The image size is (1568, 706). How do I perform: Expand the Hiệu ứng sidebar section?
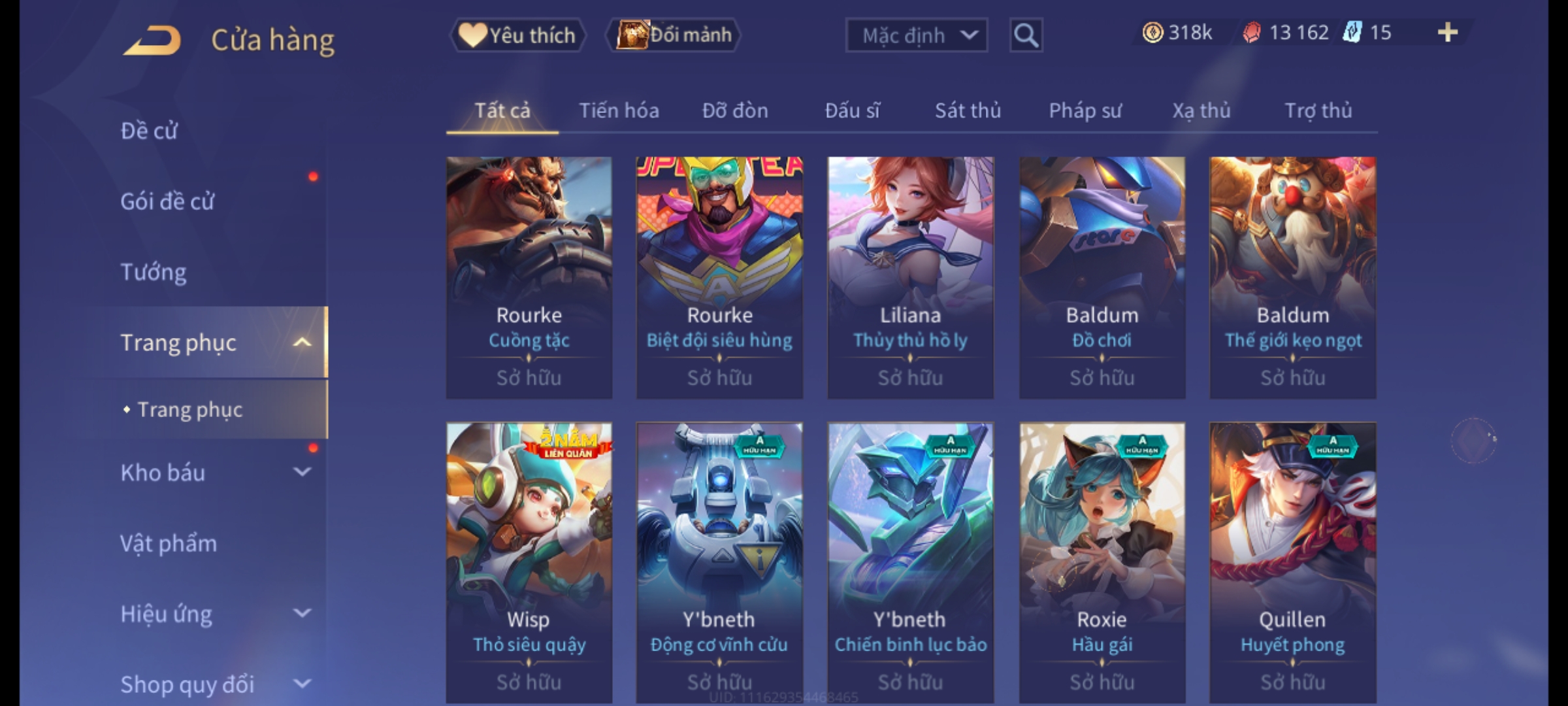[302, 613]
